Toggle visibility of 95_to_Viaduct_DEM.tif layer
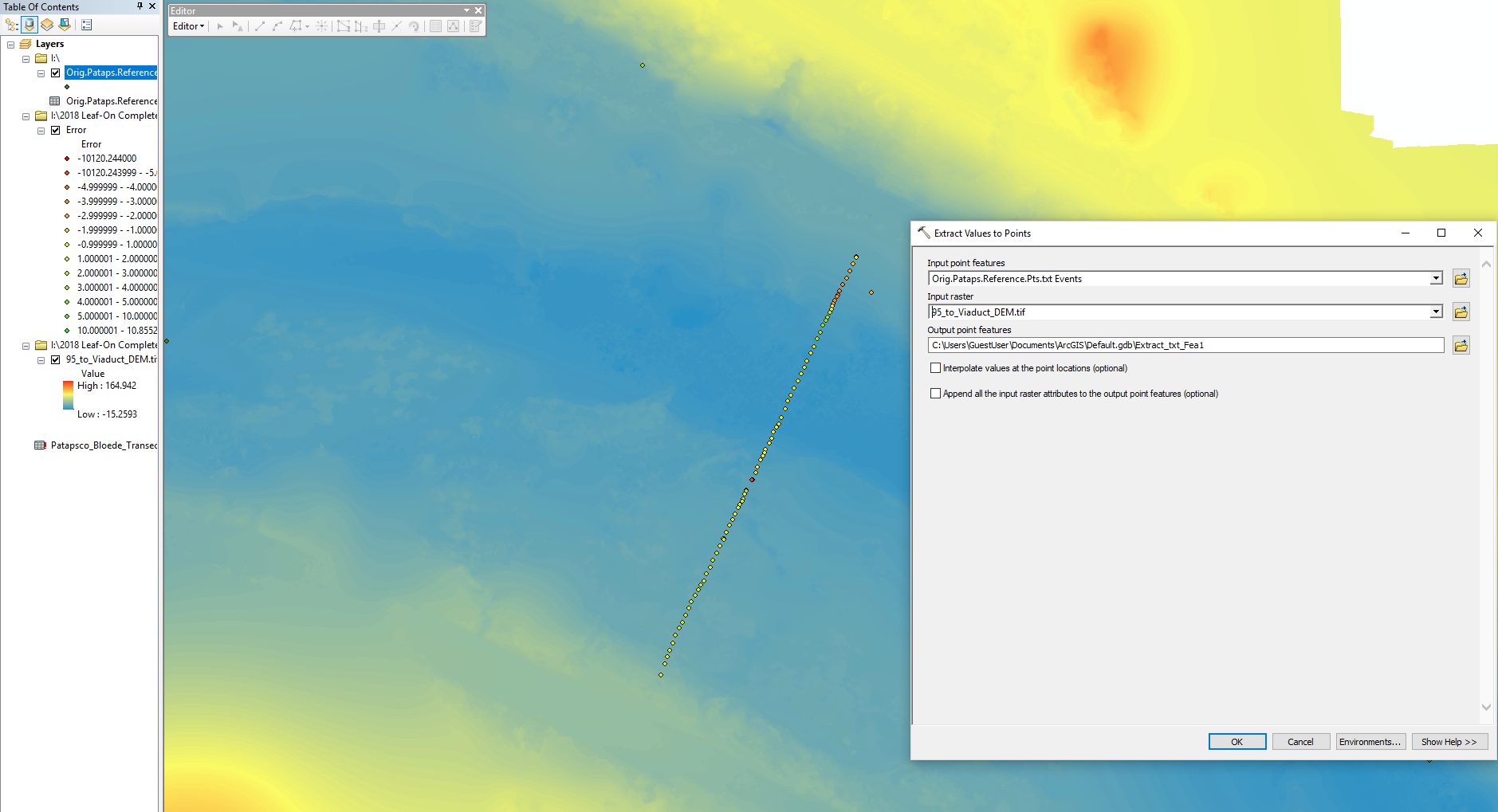The height and width of the screenshot is (812, 1498). point(55,359)
